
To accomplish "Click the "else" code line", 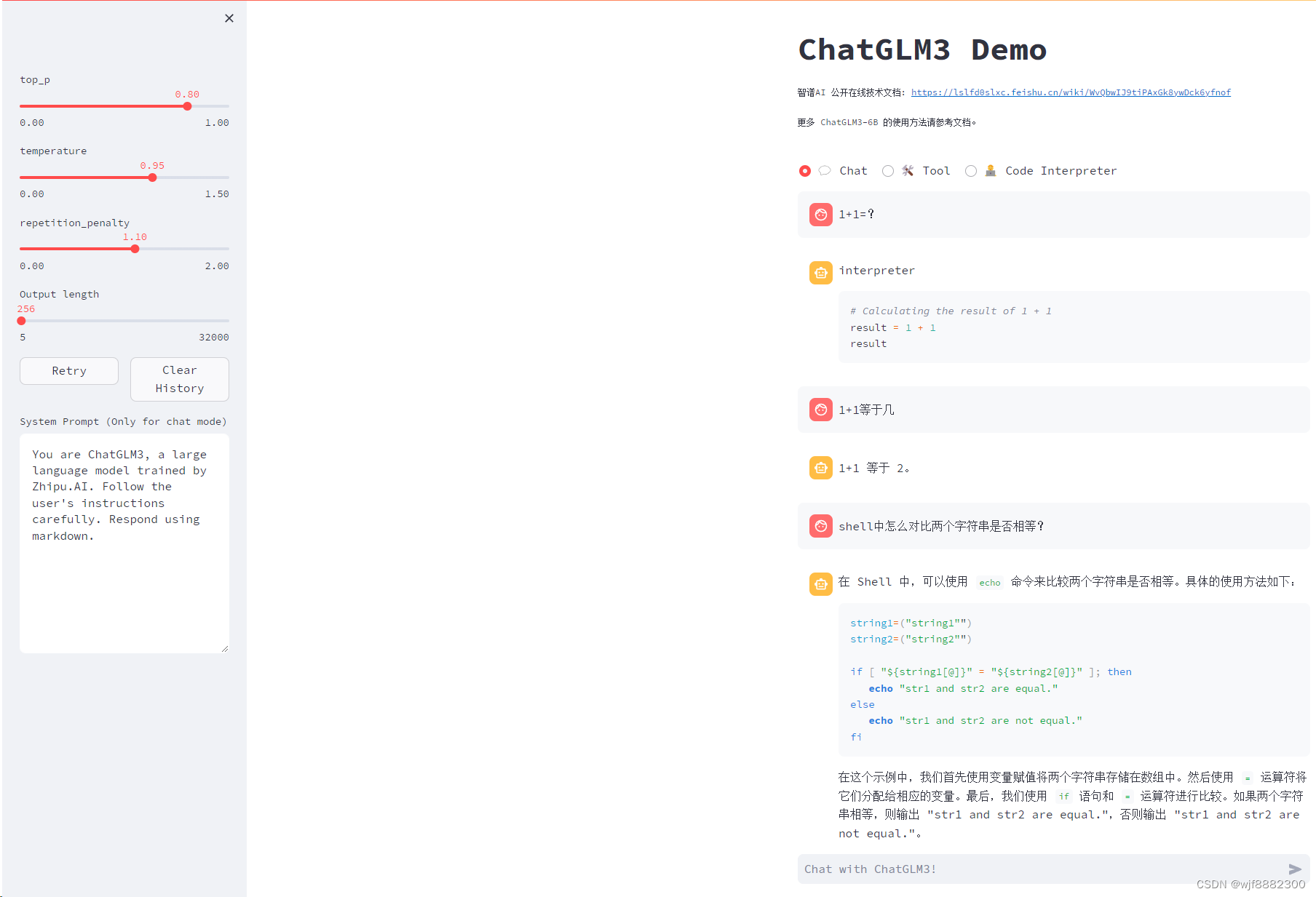I will click(x=863, y=705).
